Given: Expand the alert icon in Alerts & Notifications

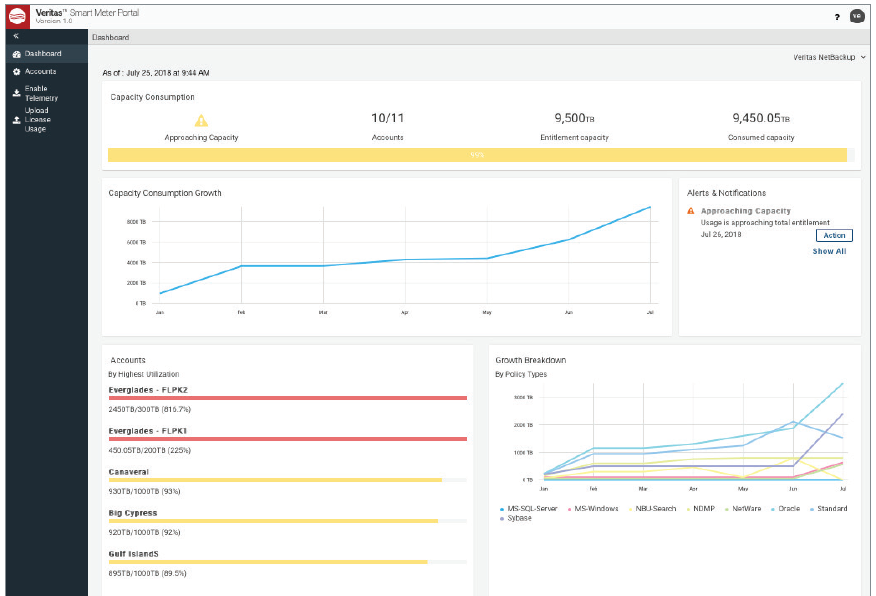Looking at the screenshot, I should click(x=688, y=211).
